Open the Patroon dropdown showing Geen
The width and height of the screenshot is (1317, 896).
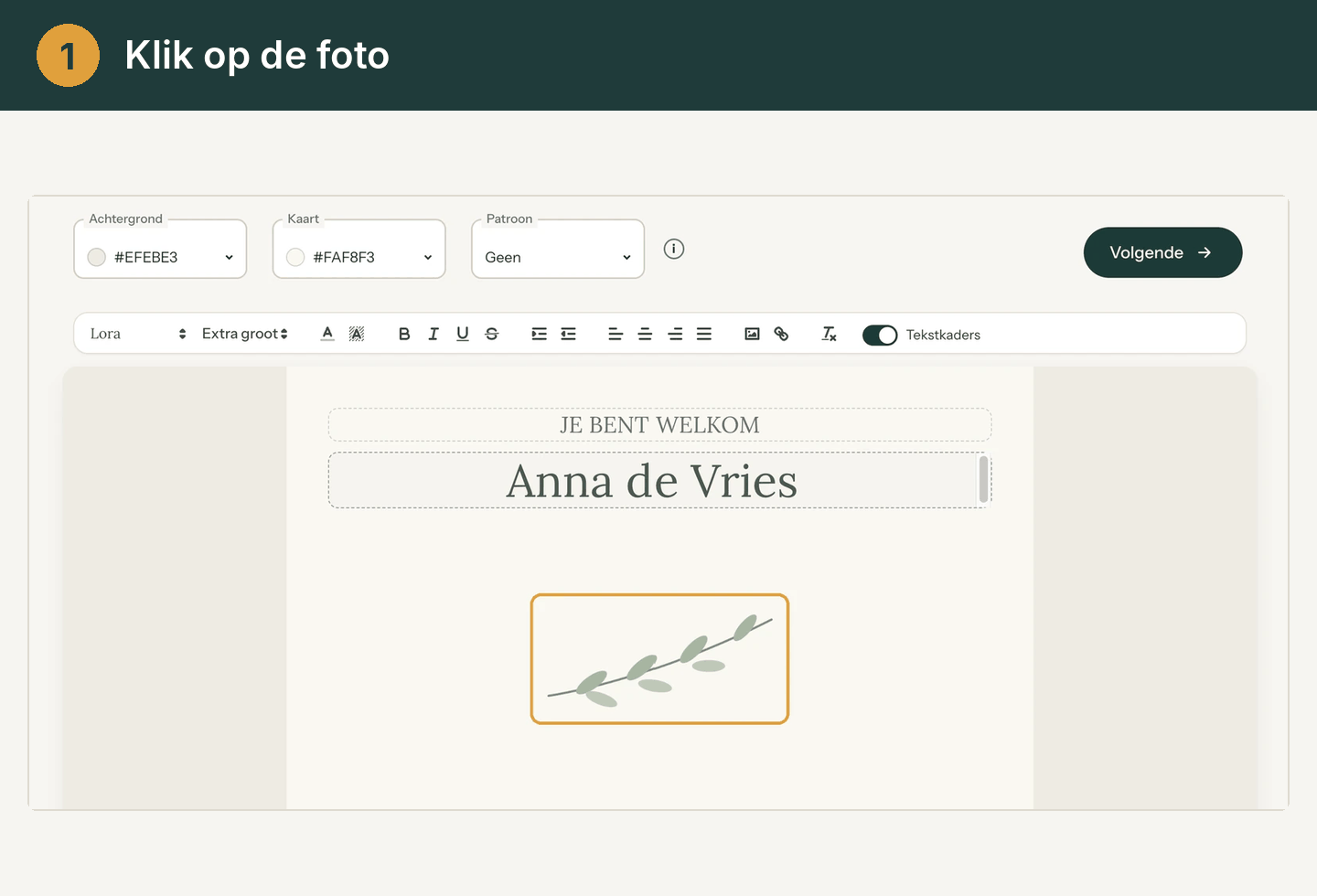558,249
